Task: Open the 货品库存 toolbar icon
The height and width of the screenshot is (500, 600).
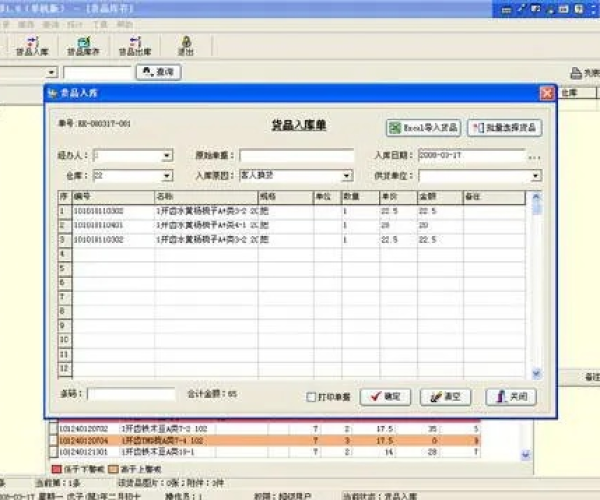Action: click(83, 46)
